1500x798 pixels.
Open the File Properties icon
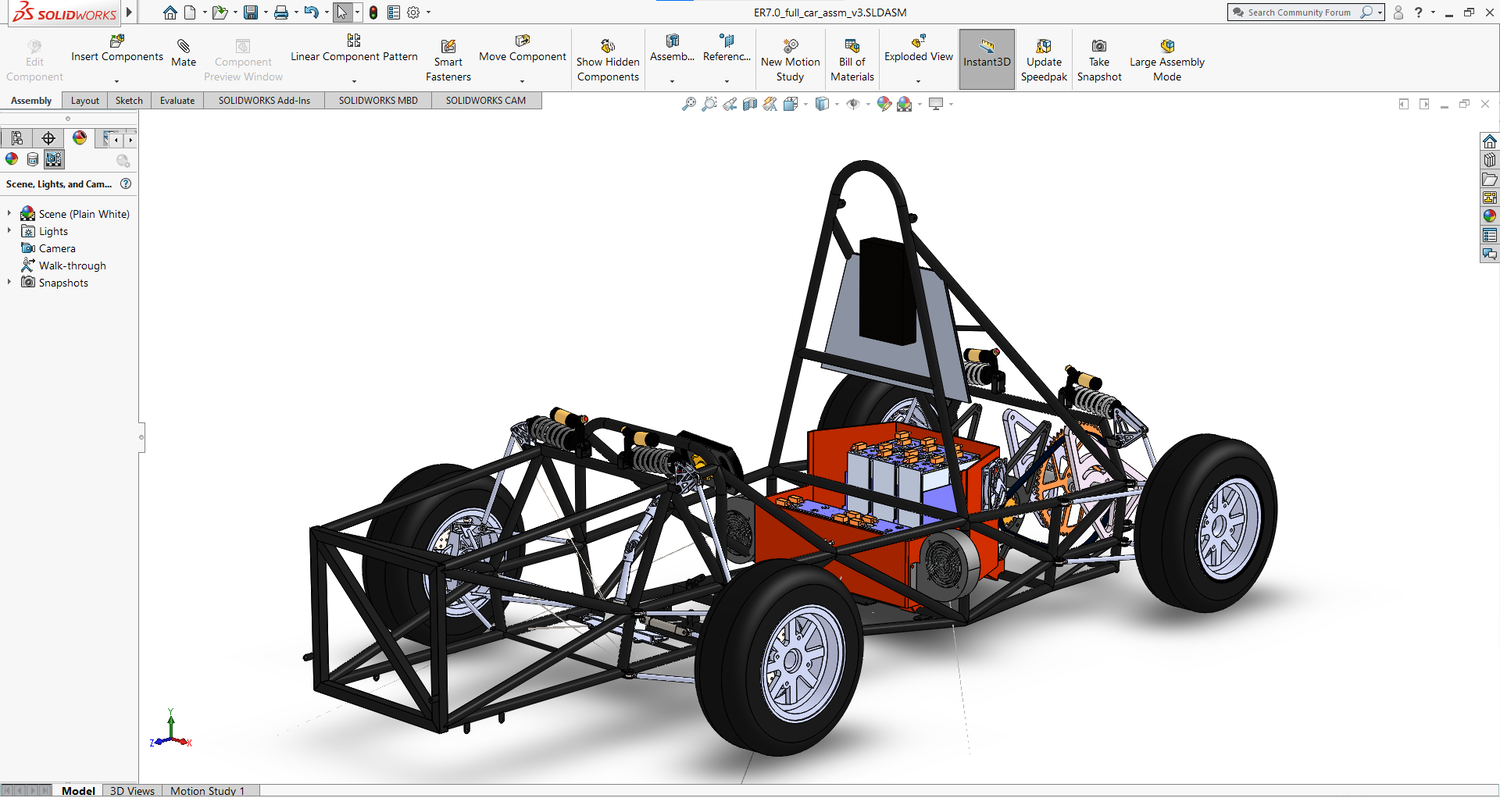[393, 12]
